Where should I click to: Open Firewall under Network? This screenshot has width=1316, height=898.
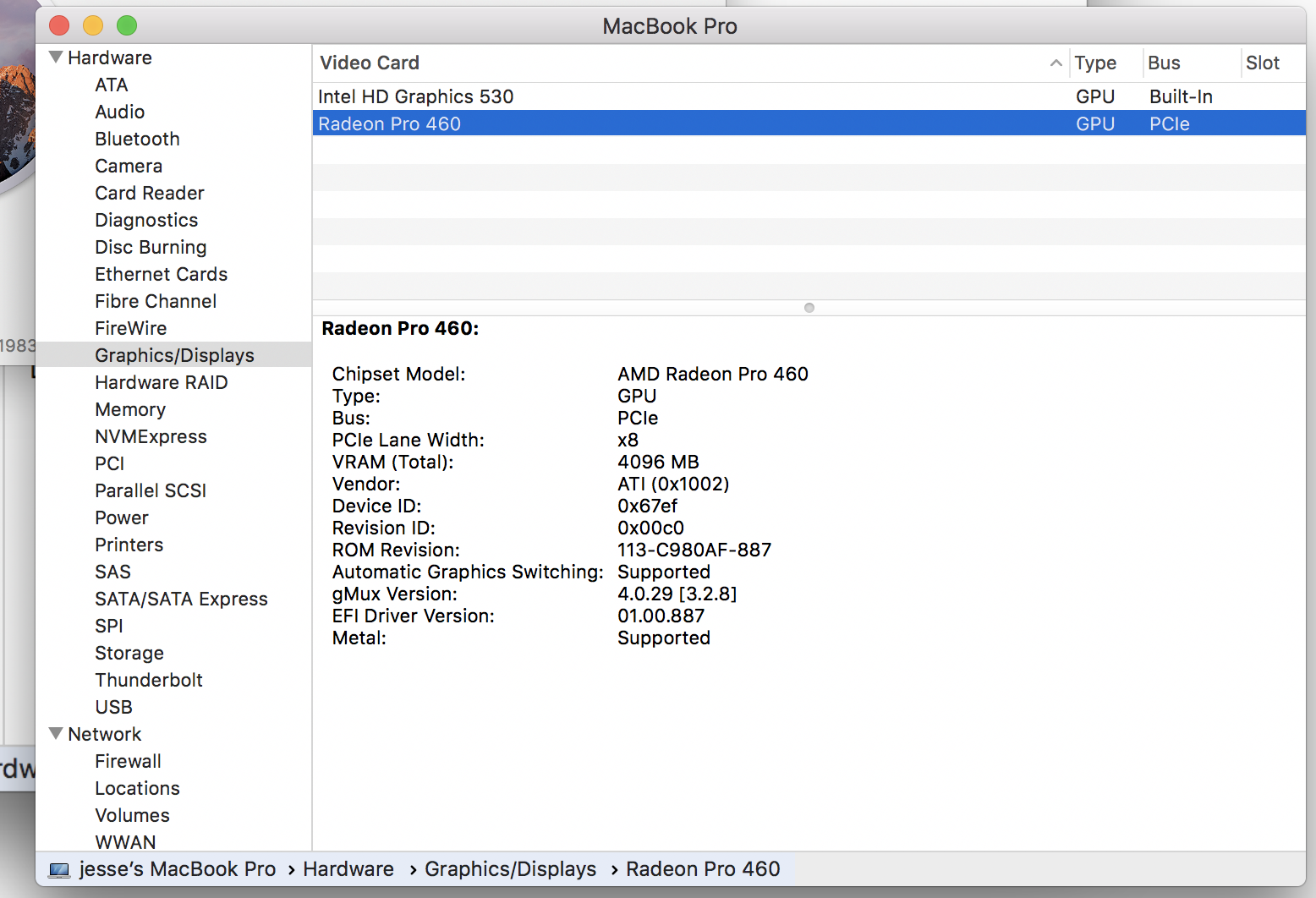click(128, 761)
